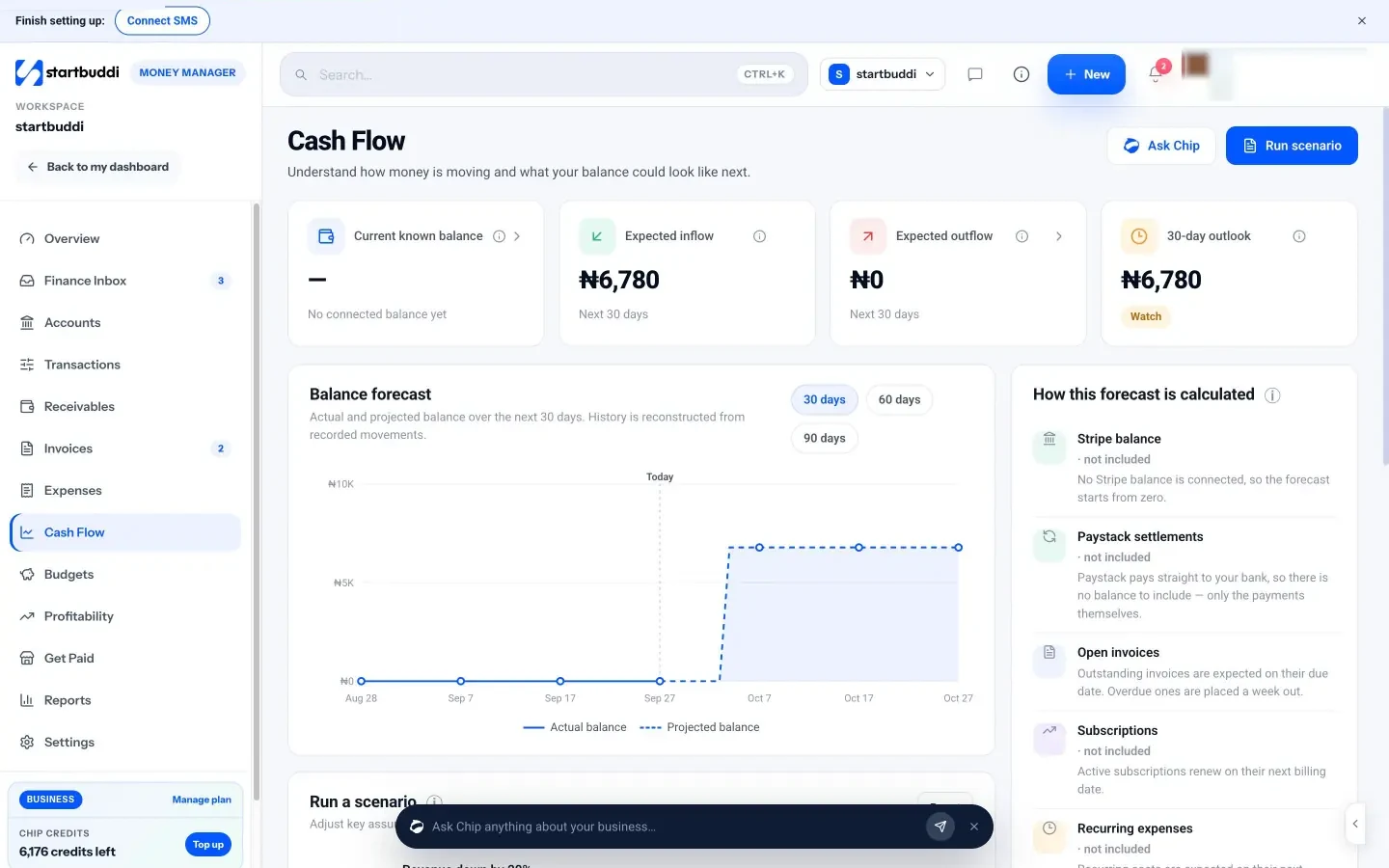Show info for Expected outflow
Screen dimensions: 1389x868
tap(1022, 236)
